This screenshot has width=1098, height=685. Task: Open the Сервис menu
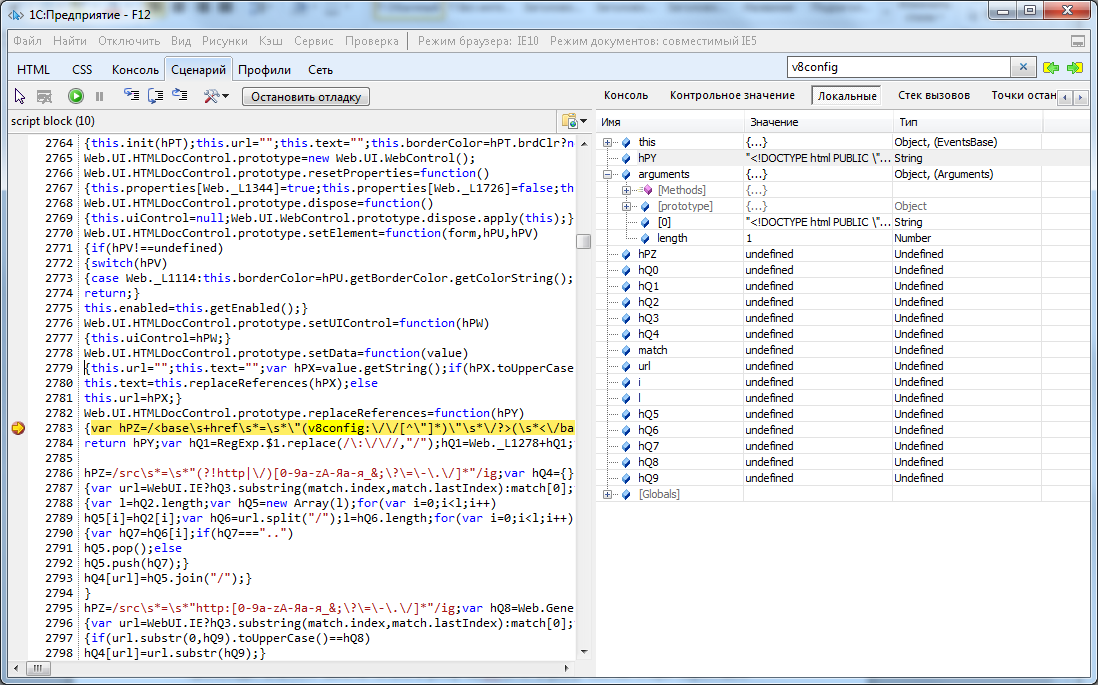coord(314,41)
